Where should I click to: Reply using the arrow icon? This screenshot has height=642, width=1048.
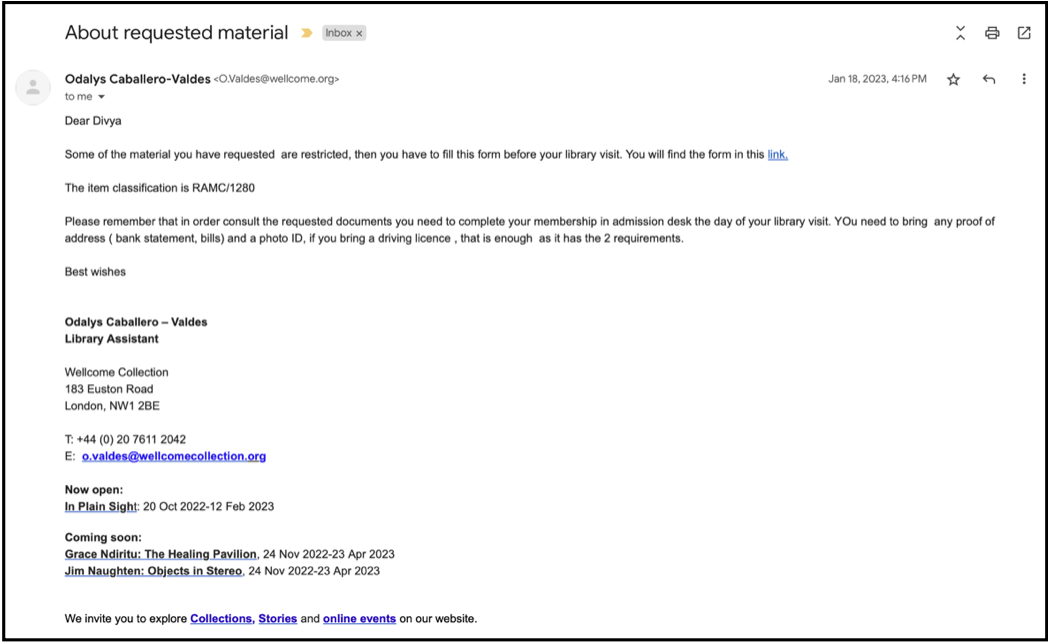click(x=989, y=79)
